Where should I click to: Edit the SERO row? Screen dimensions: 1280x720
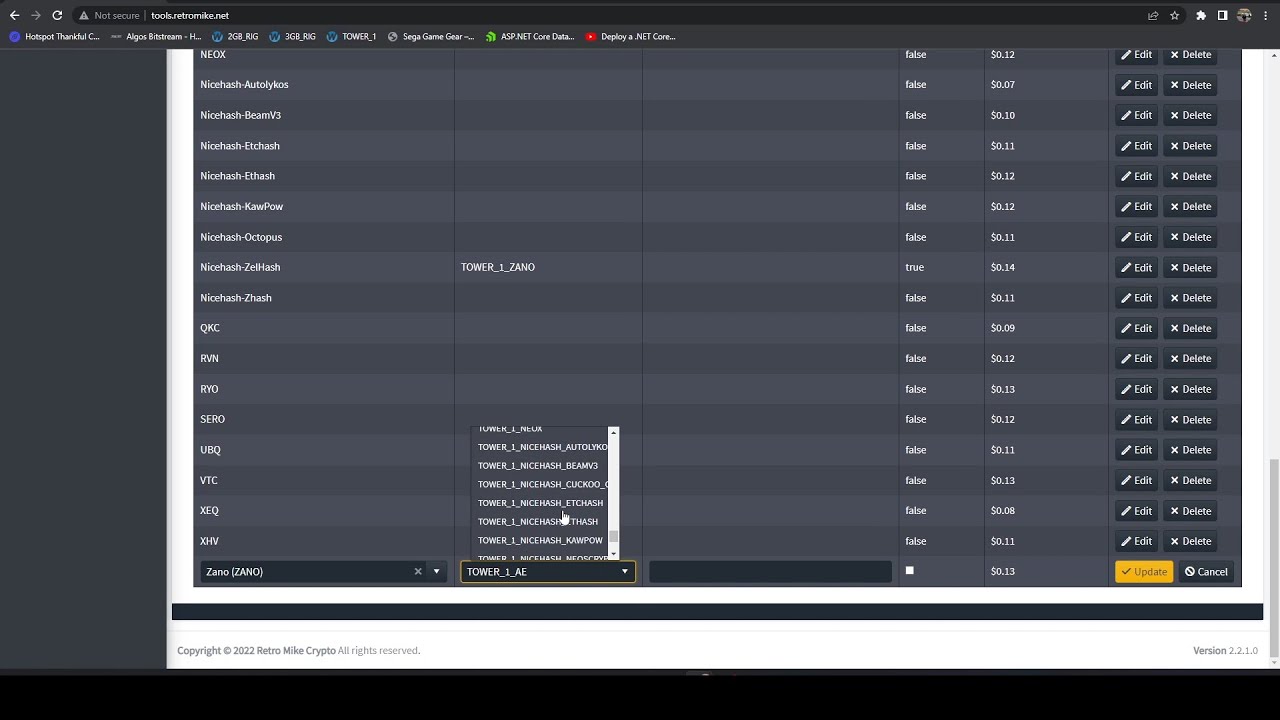[1136, 419]
